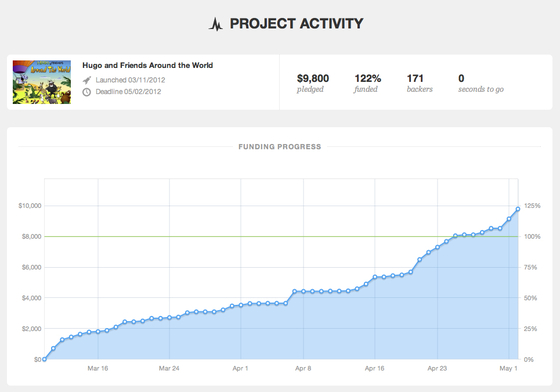Click the rocket launch icon
This screenshot has width=560, height=392.
(86, 80)
